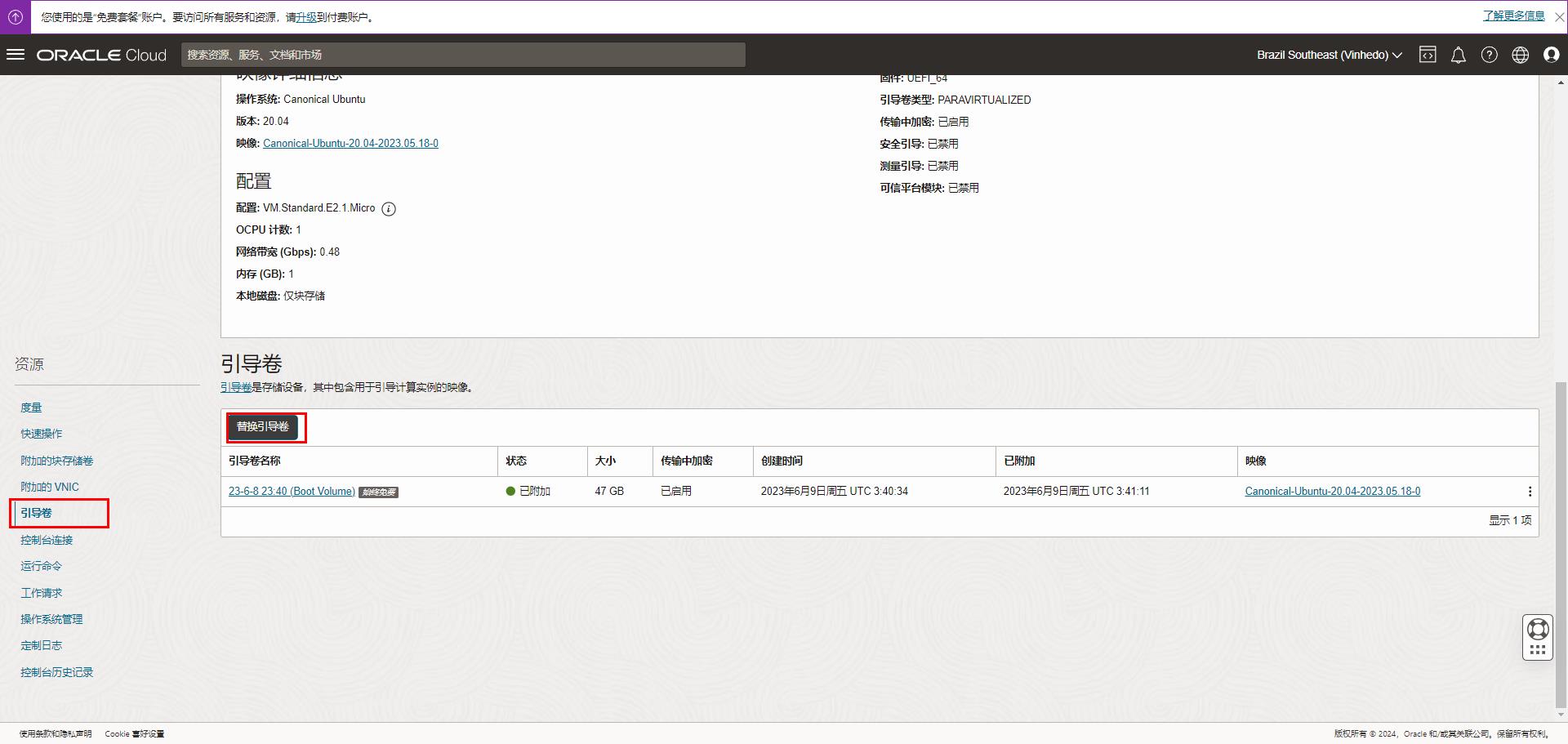The height and width of the screenshot is (744, 1568).
Task: Click the 了解更多信息 link
Action: (x=1513, y=16)
